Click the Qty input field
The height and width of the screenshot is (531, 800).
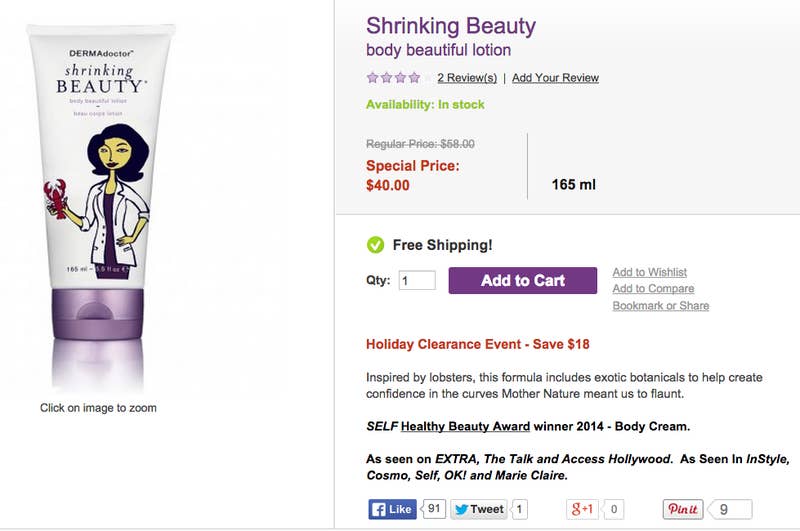[x=417, y=281]
